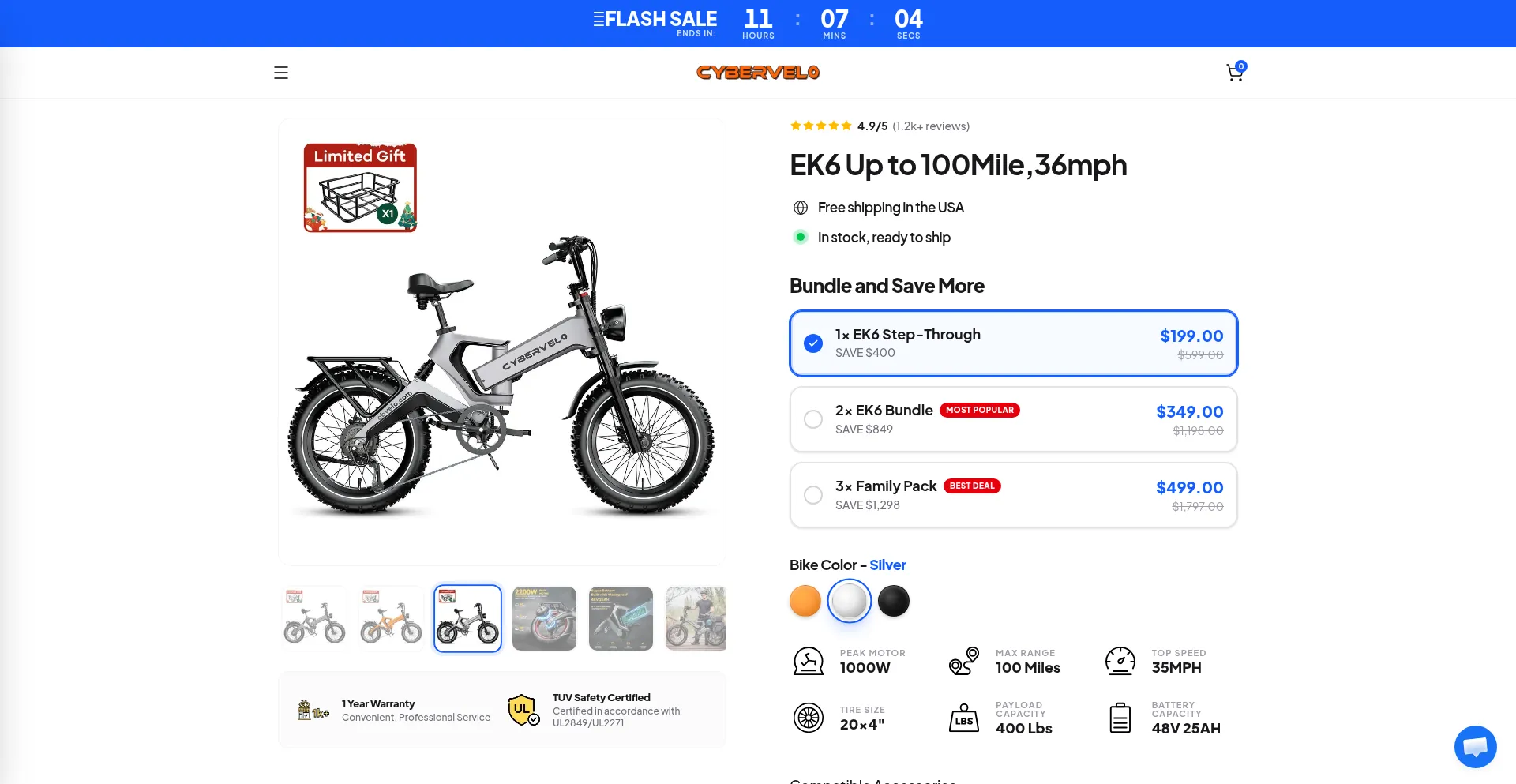Screen dimensions: 1516x784
Task: Select the 3x Family Pack option
Action: 1013,495
